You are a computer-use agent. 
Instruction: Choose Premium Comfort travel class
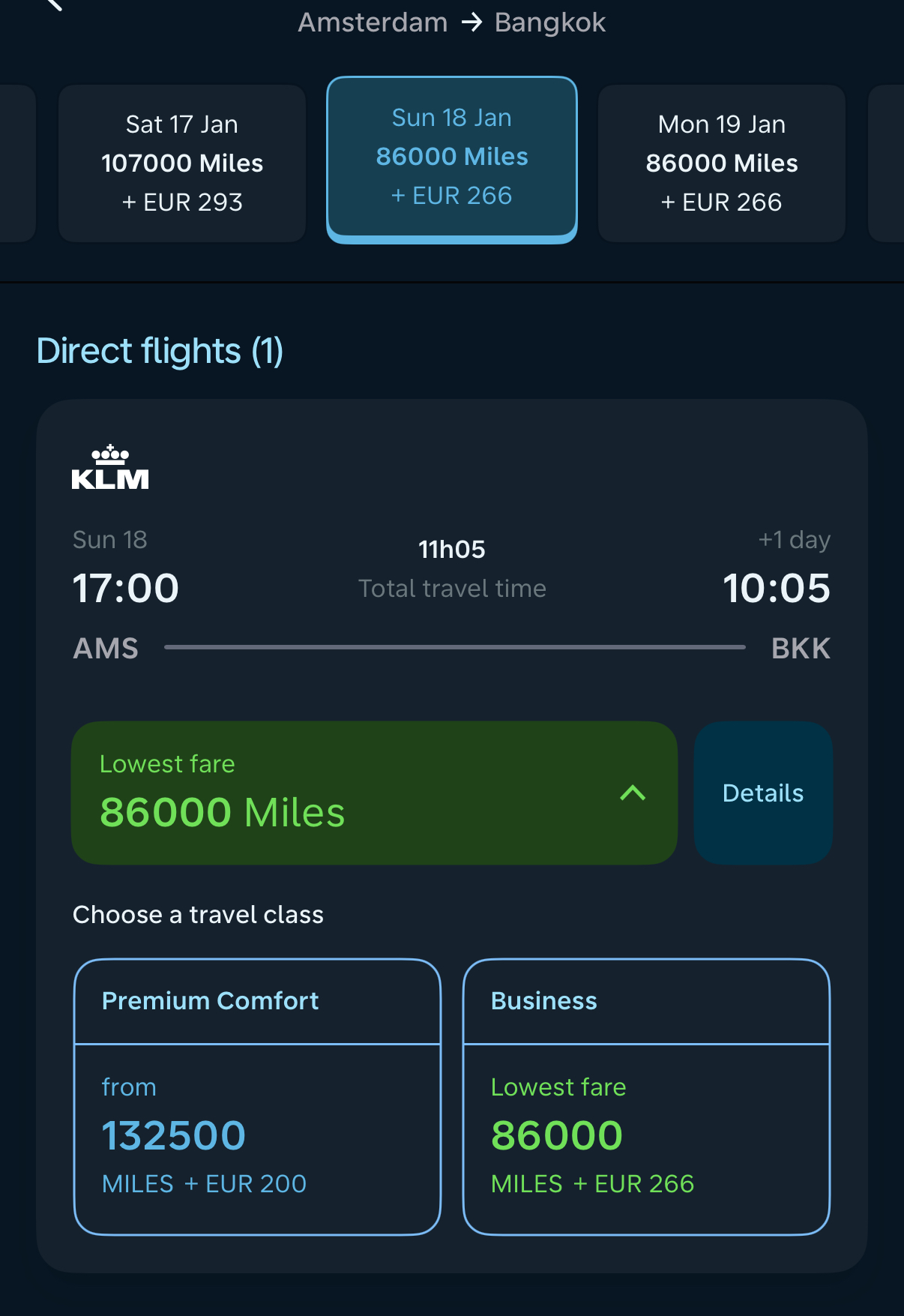(257, 1096)
